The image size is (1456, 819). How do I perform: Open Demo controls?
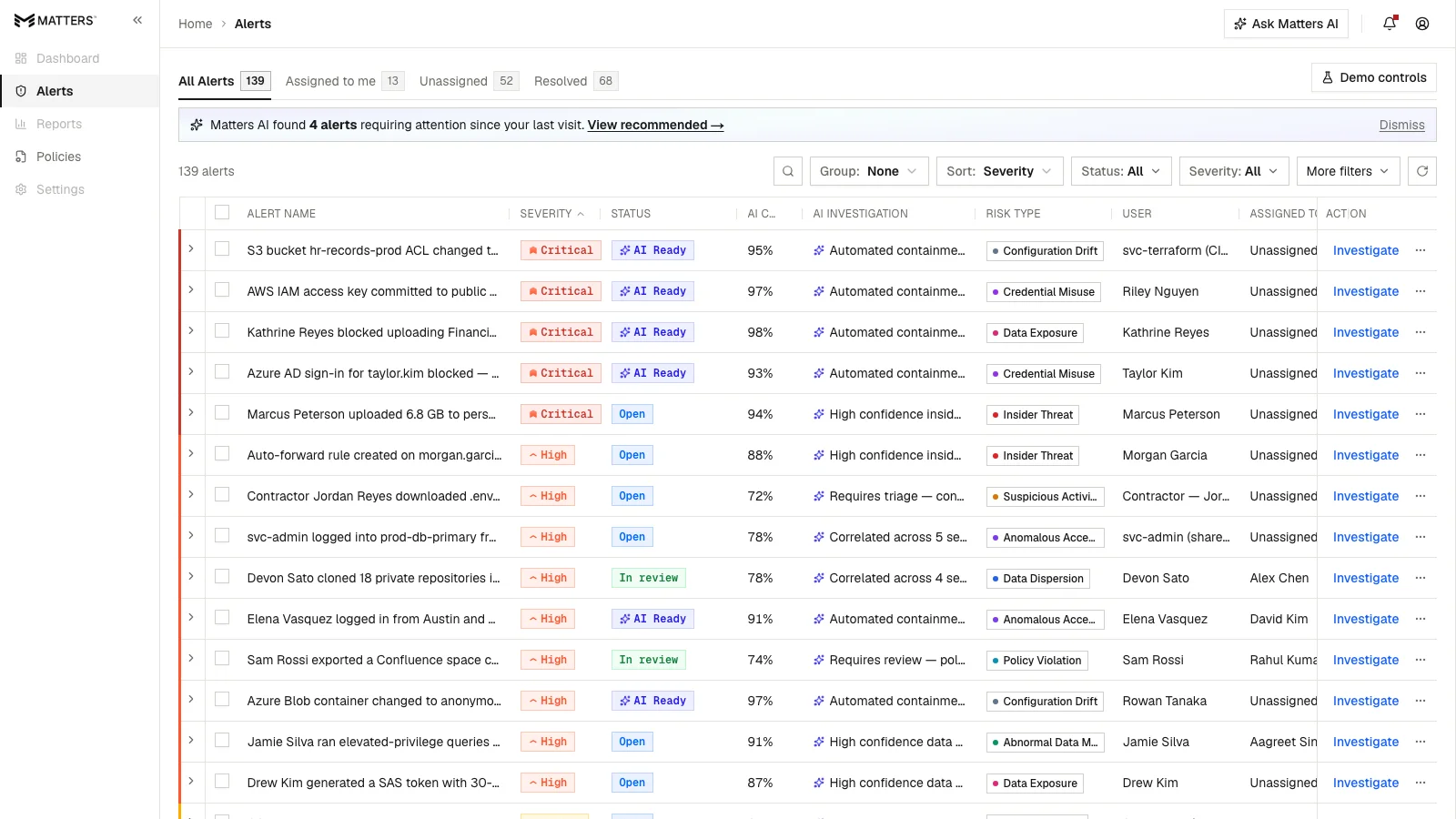(1374, 77)
